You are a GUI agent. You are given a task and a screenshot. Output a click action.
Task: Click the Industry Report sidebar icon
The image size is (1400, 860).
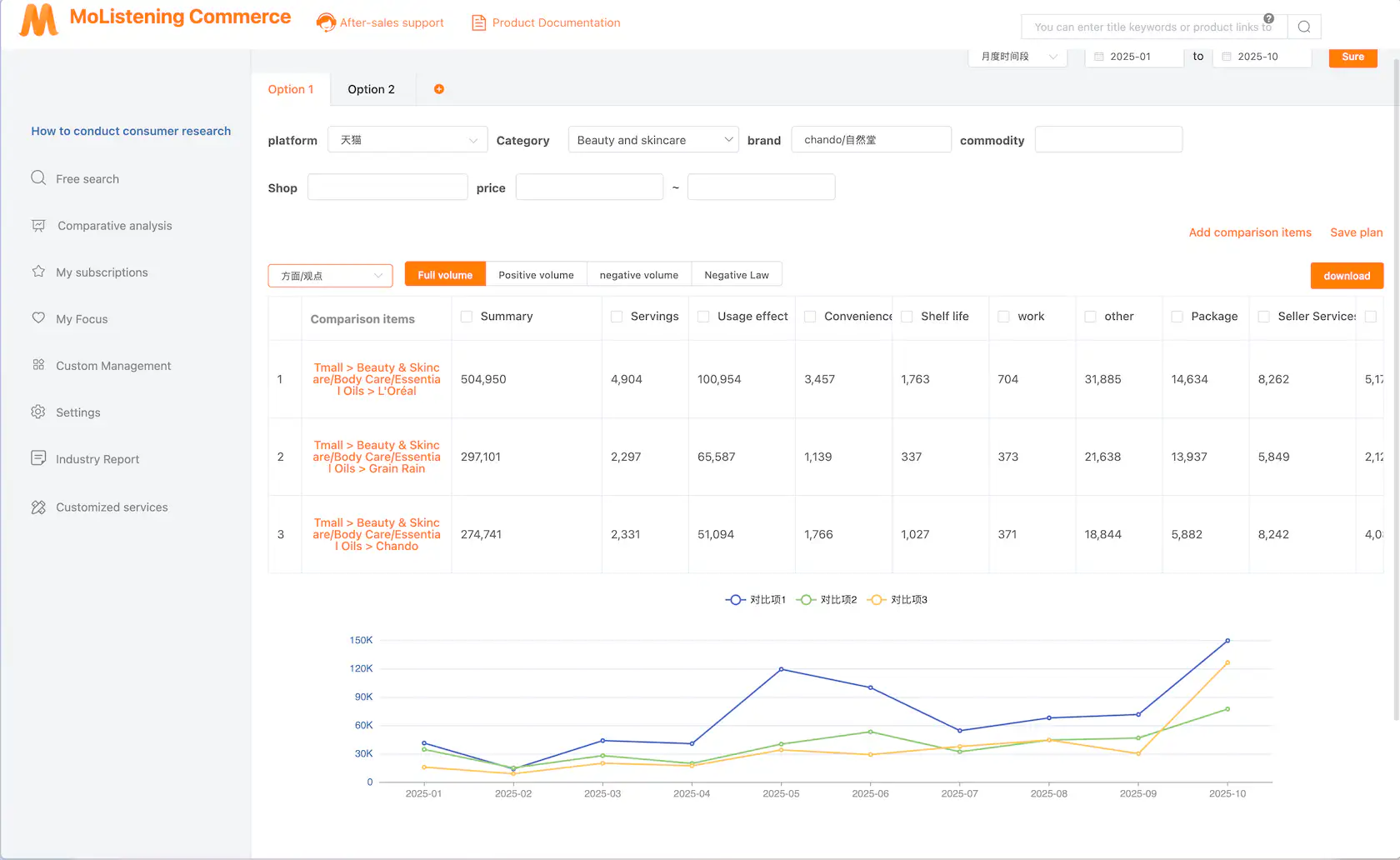pos(38,457)
